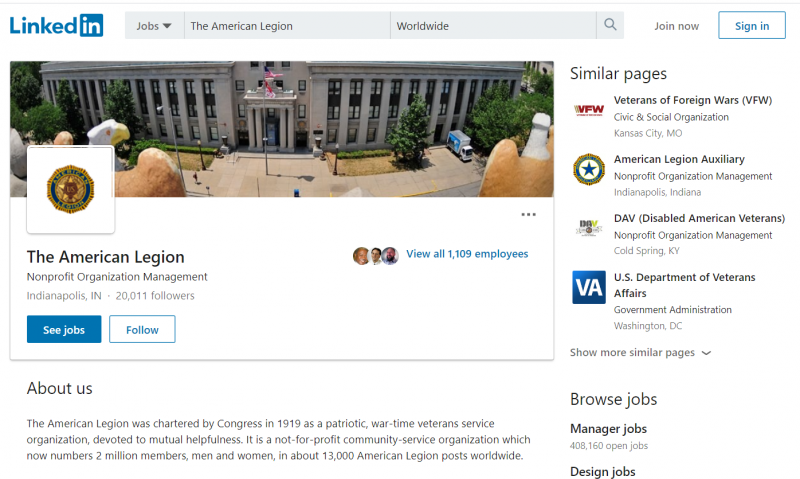Open Veterans of Foreign Wars (VFW) page
This screenshot has width=800, height=479.
(692, 100)
